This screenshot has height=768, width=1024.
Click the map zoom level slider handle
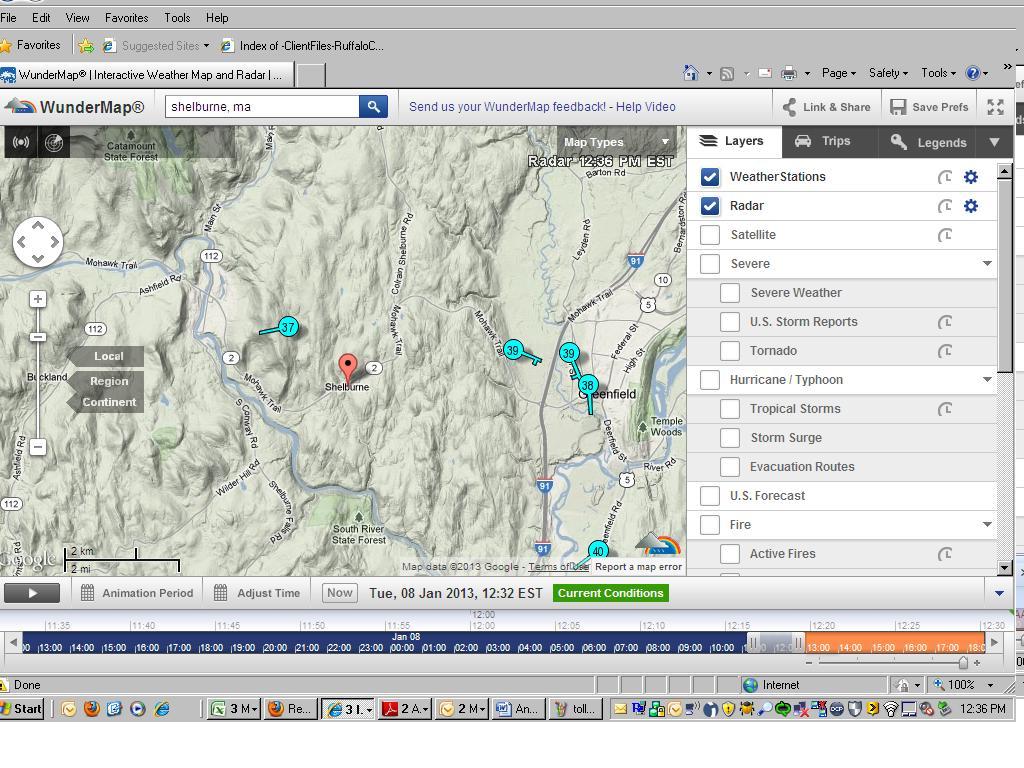point(38,337)
